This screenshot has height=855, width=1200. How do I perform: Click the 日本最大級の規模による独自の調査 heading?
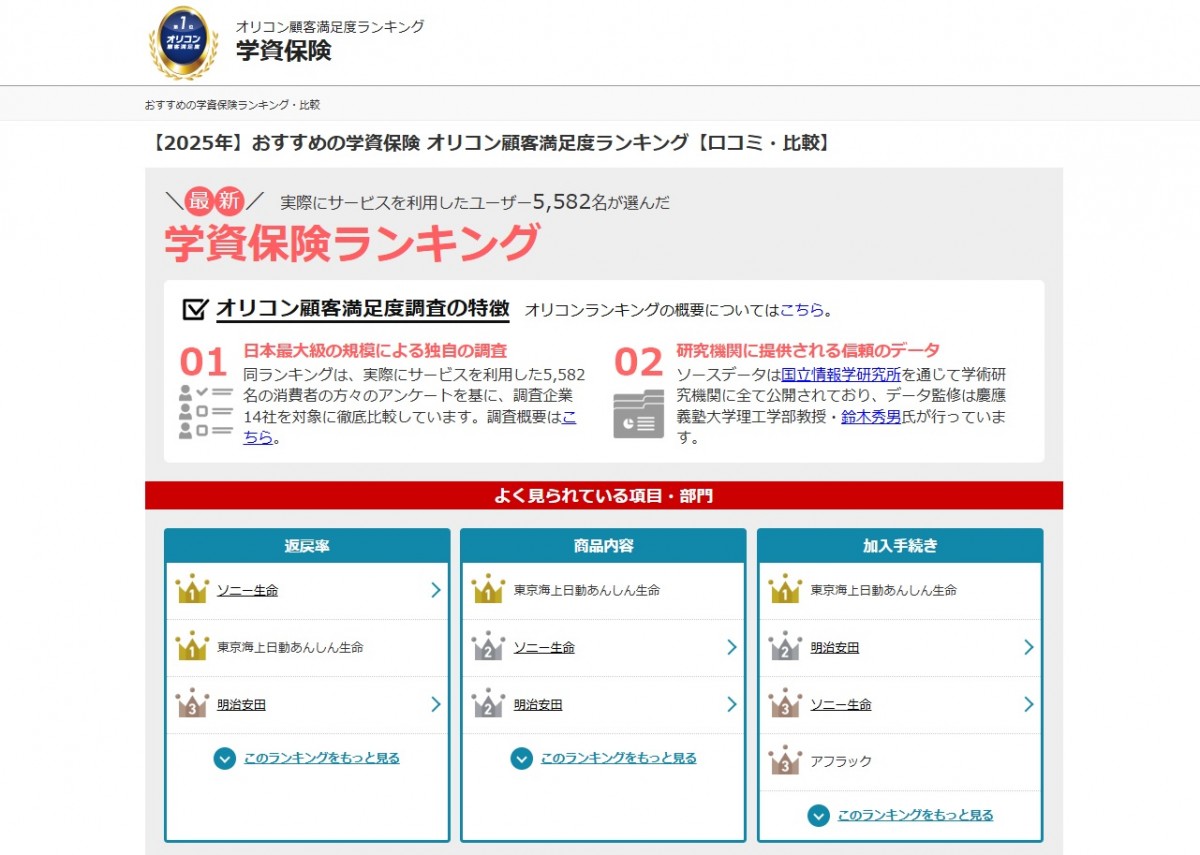[375, 351]
